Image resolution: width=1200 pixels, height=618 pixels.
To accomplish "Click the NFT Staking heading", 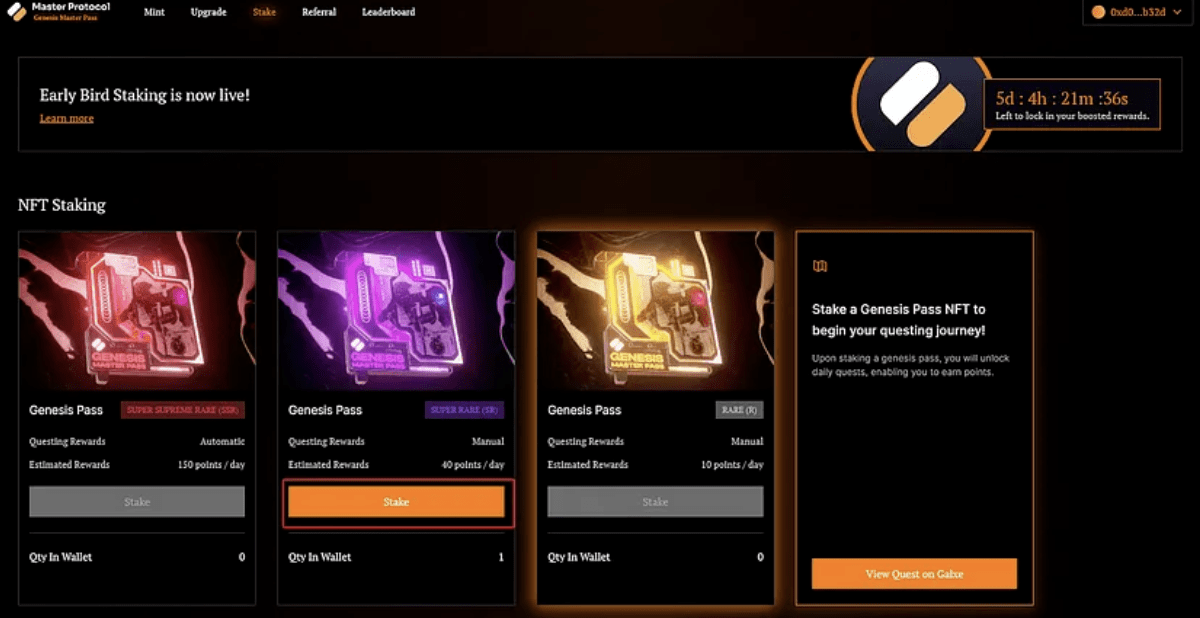I will [61, 205].
